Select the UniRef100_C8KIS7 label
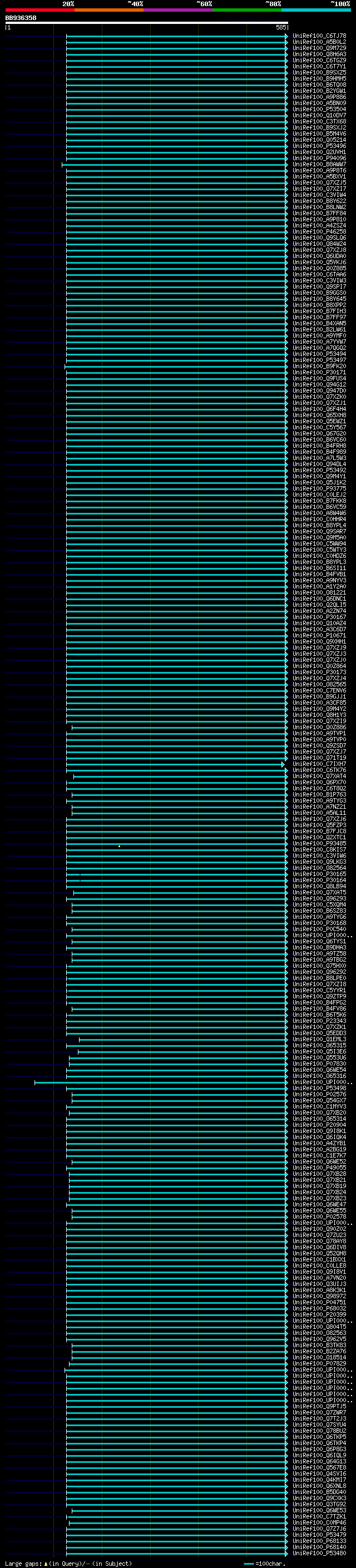This screenshot has height=1568, width=356. point(319,850)
